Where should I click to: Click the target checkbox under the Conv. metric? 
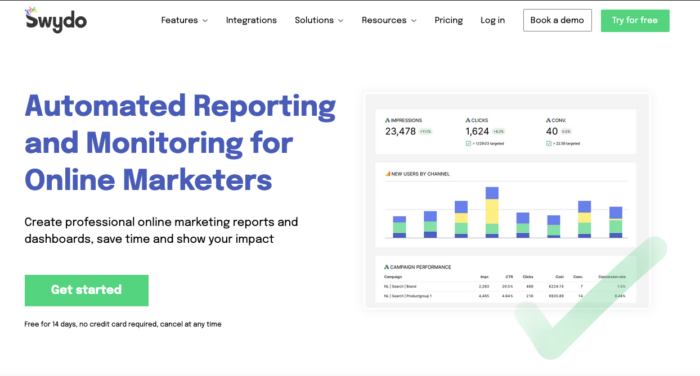pos(549,143)
